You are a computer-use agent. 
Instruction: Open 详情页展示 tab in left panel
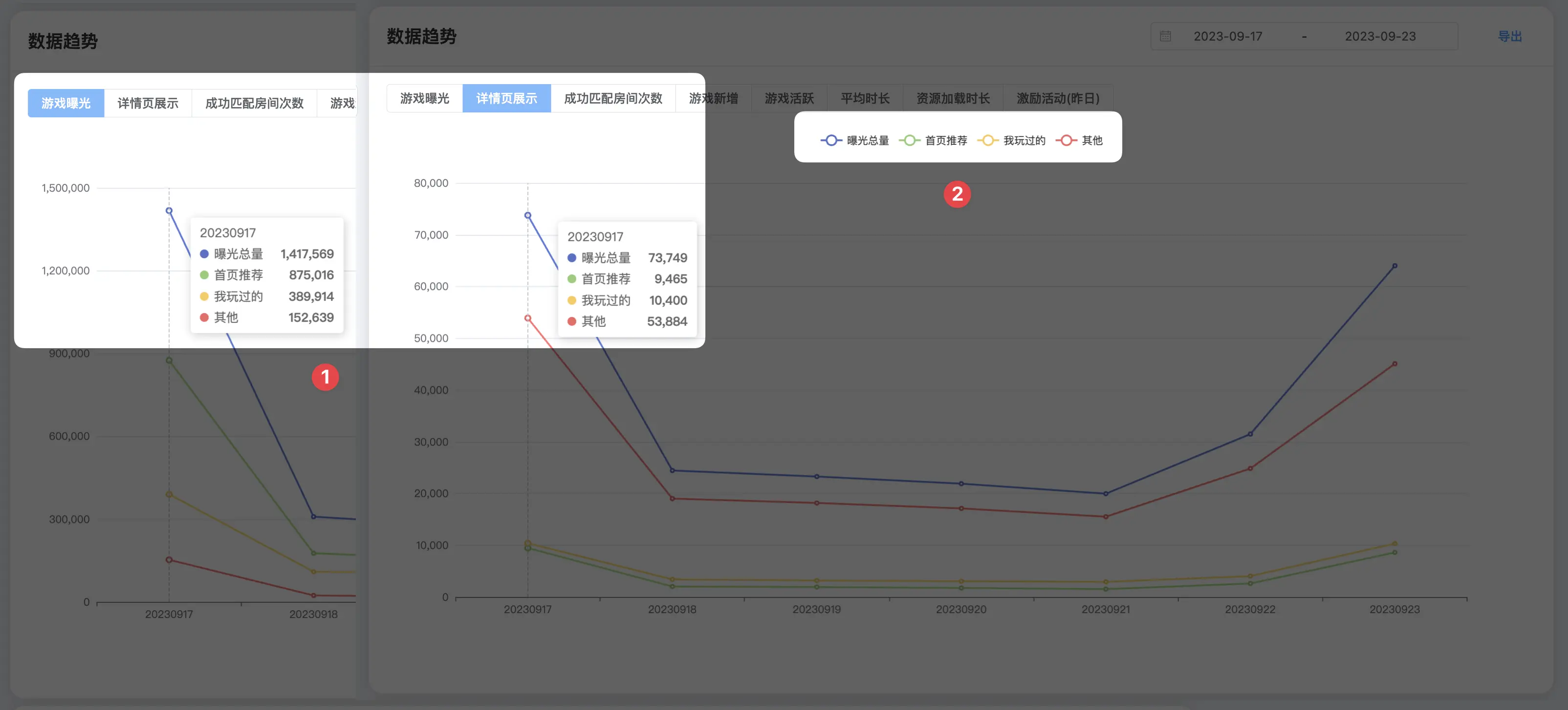tap(148, 103)
